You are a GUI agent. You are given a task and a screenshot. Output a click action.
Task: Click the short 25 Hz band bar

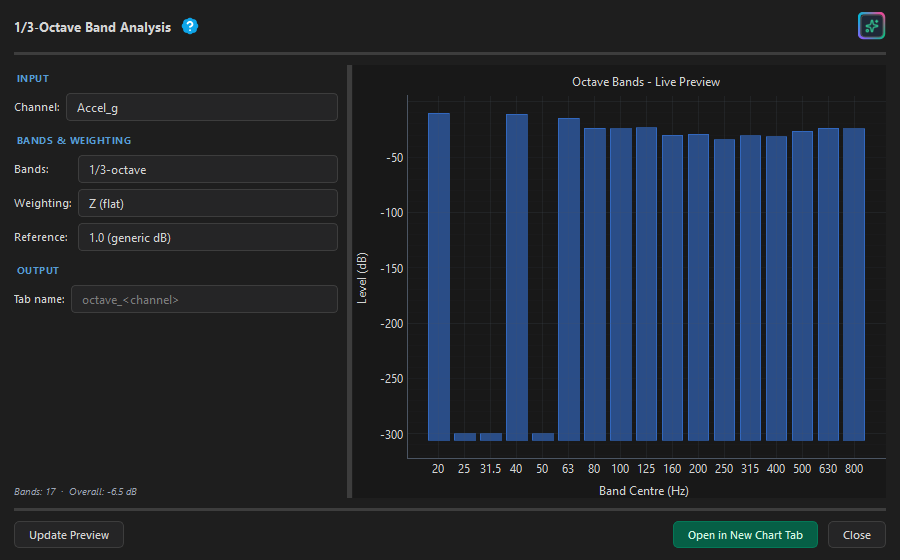point(465,437)
